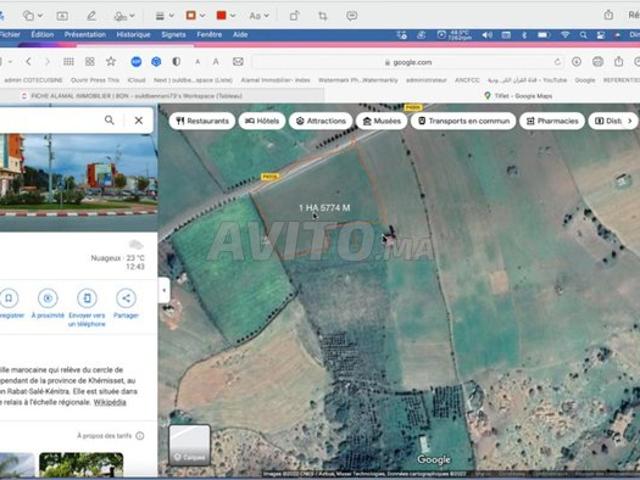Viewport: 640px width, 480px height.
Task: Click the google.com address bar
Action: (411, 62)
